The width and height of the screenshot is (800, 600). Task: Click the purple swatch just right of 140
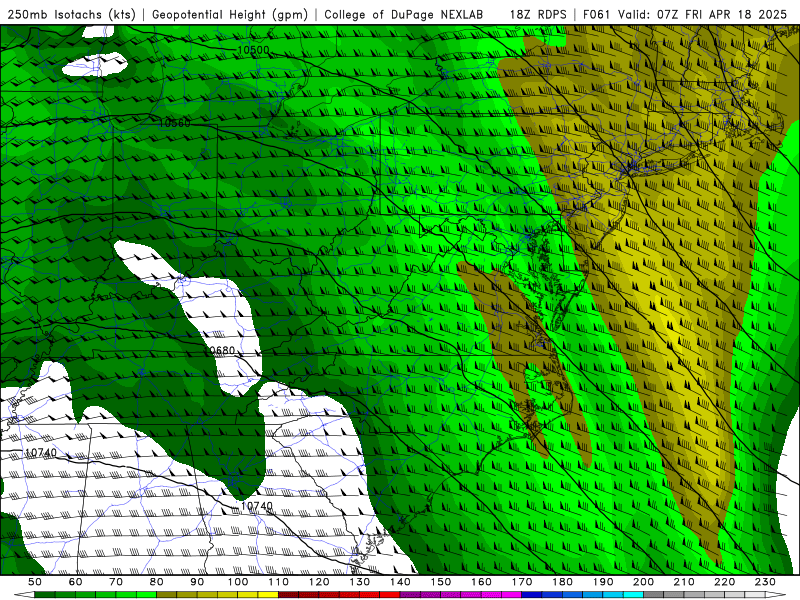click(410, 595)
